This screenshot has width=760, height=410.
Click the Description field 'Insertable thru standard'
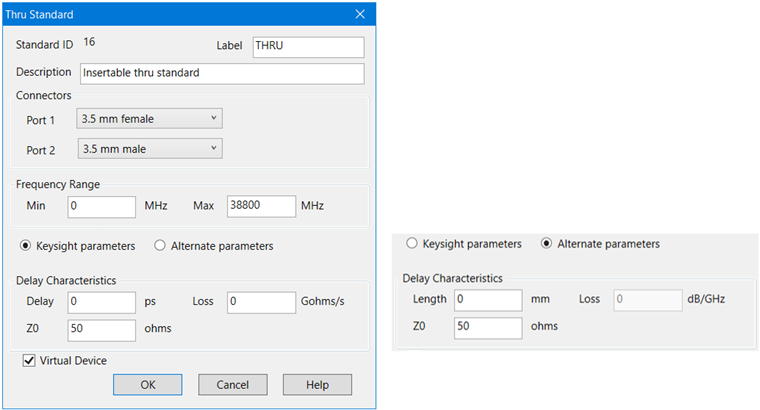click(x=222, y=74)
